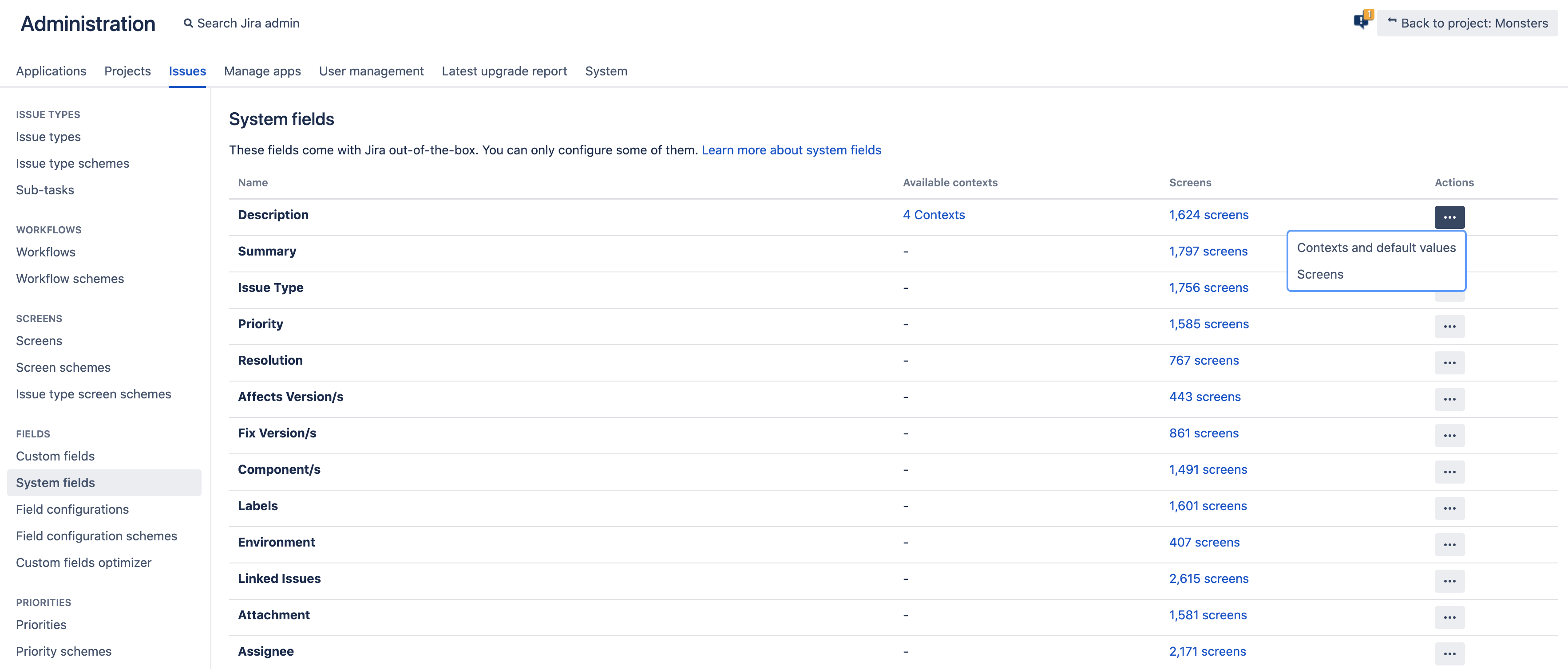The height and width of the screenshot is (669, 1568).
Task: Open Issue type screen schemes sidebar item
Action: [x=93, y=395]
